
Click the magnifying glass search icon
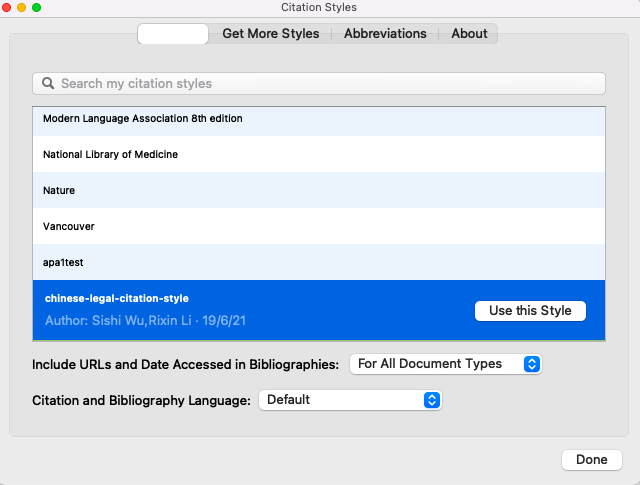(48, 83)
